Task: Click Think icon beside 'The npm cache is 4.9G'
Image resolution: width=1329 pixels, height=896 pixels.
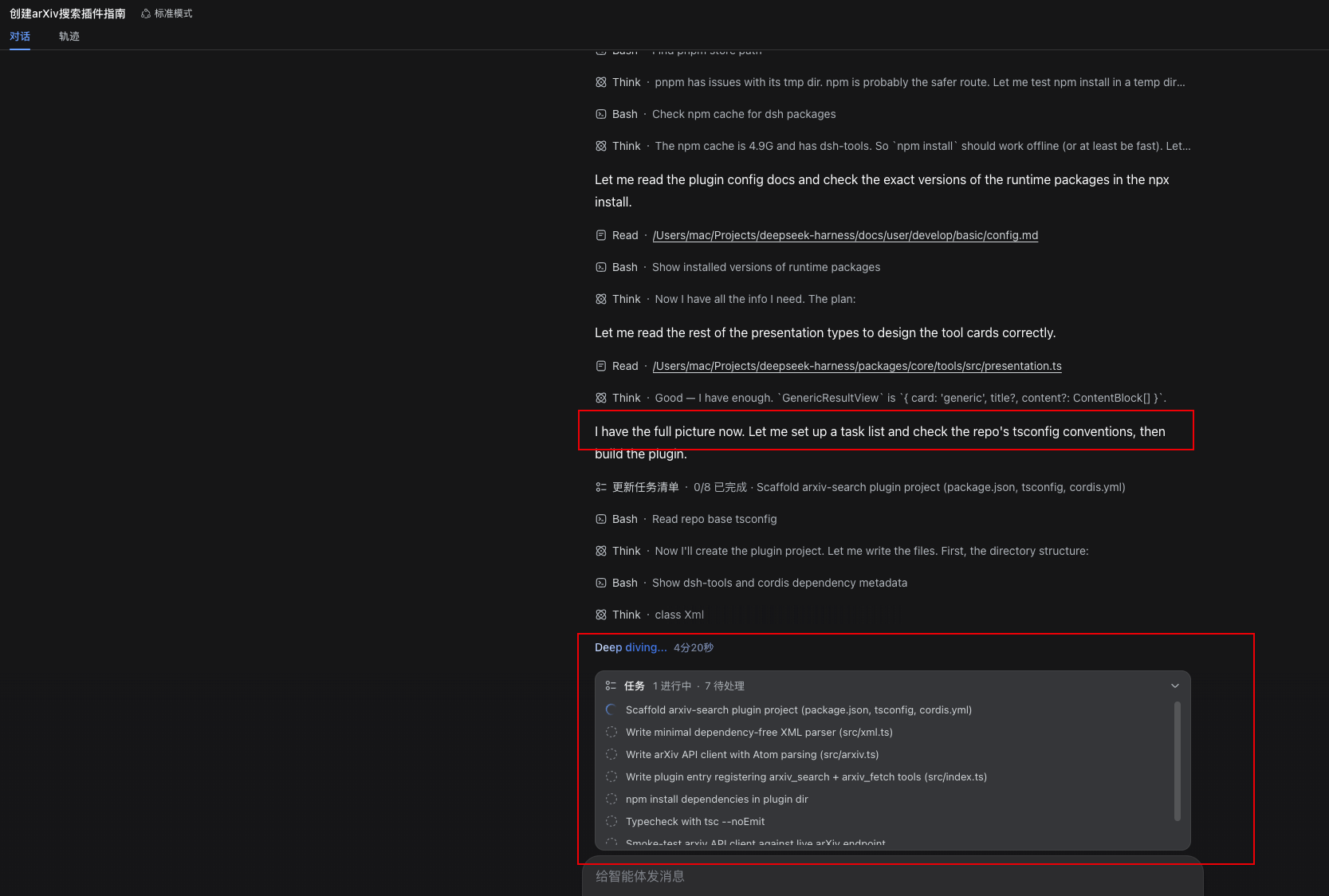Action: pos(601,146)
